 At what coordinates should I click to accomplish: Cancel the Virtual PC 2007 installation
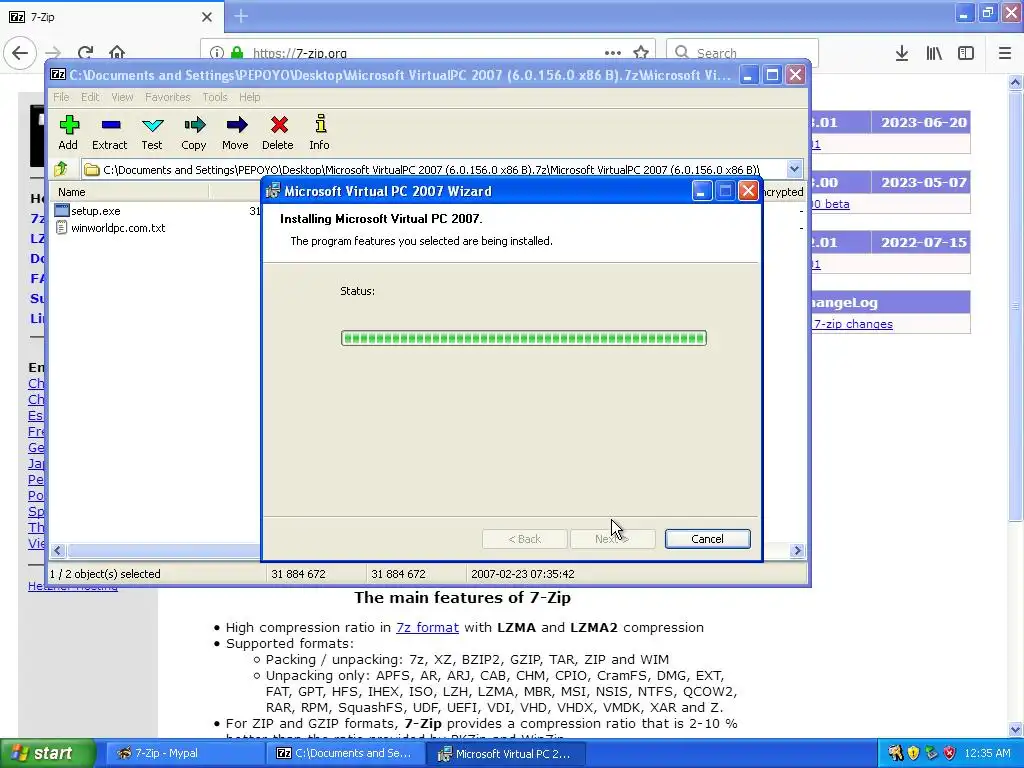[707, 539]
